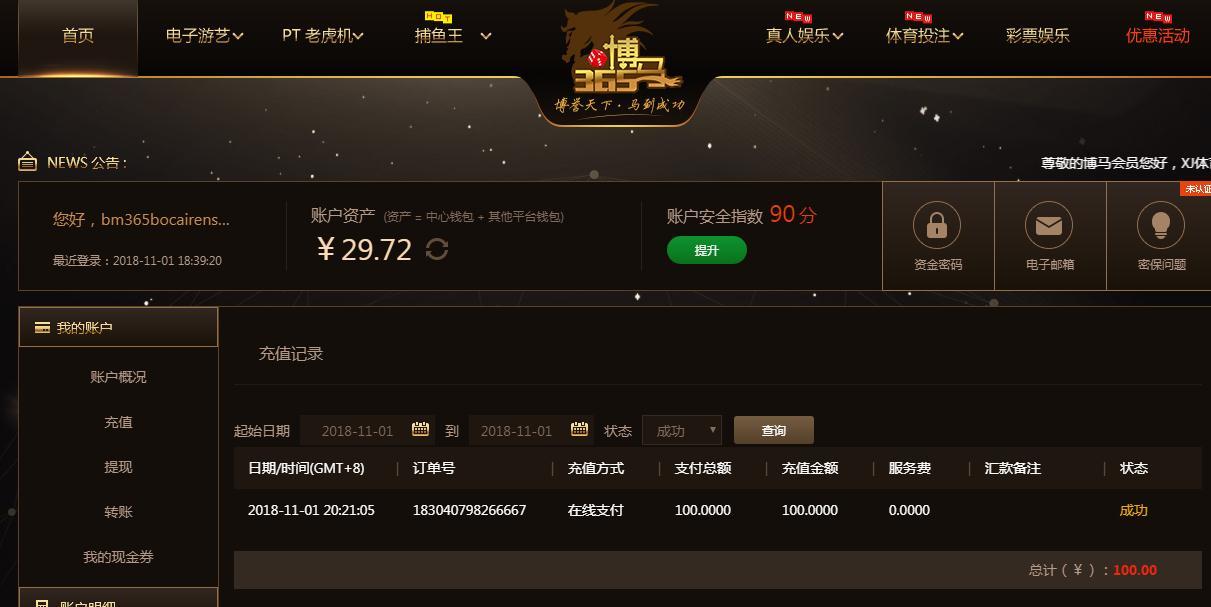Open the start date calendar icon
The height and width of the screenshot is (607, 1211).
420,430
